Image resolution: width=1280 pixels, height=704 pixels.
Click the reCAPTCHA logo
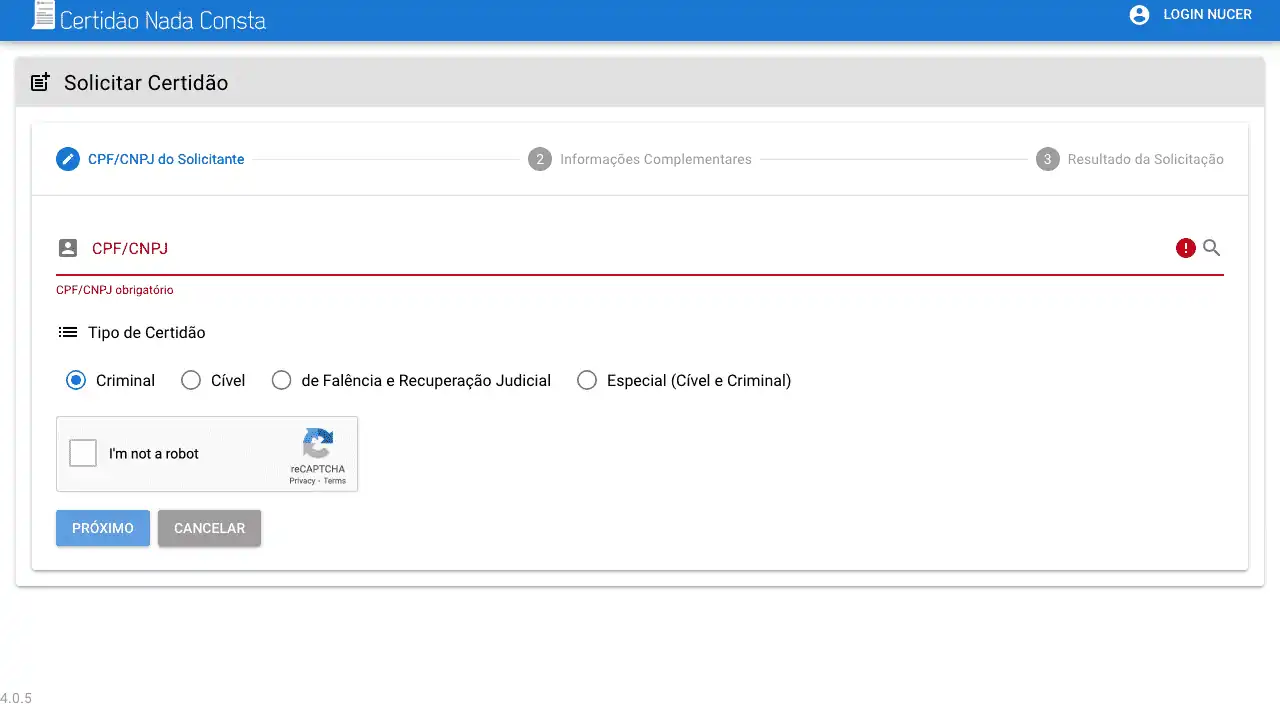click(x=318, y=444)
